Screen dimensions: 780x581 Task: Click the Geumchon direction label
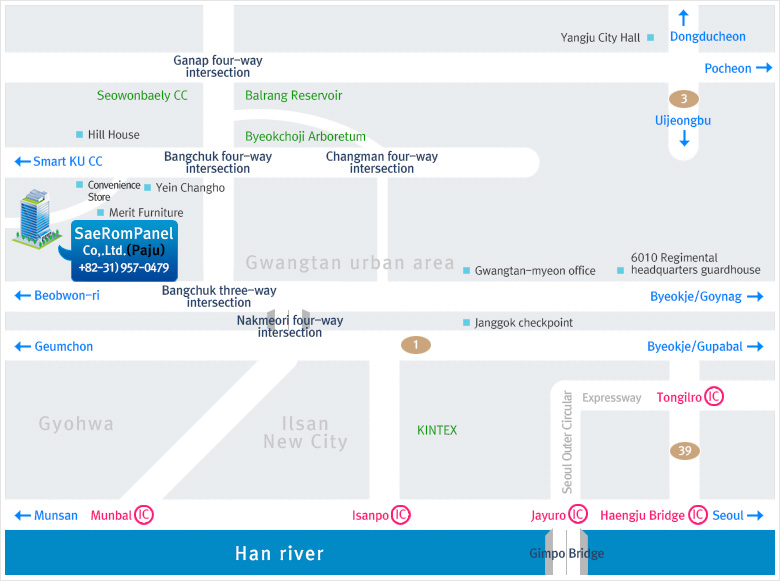pos(64,346)
